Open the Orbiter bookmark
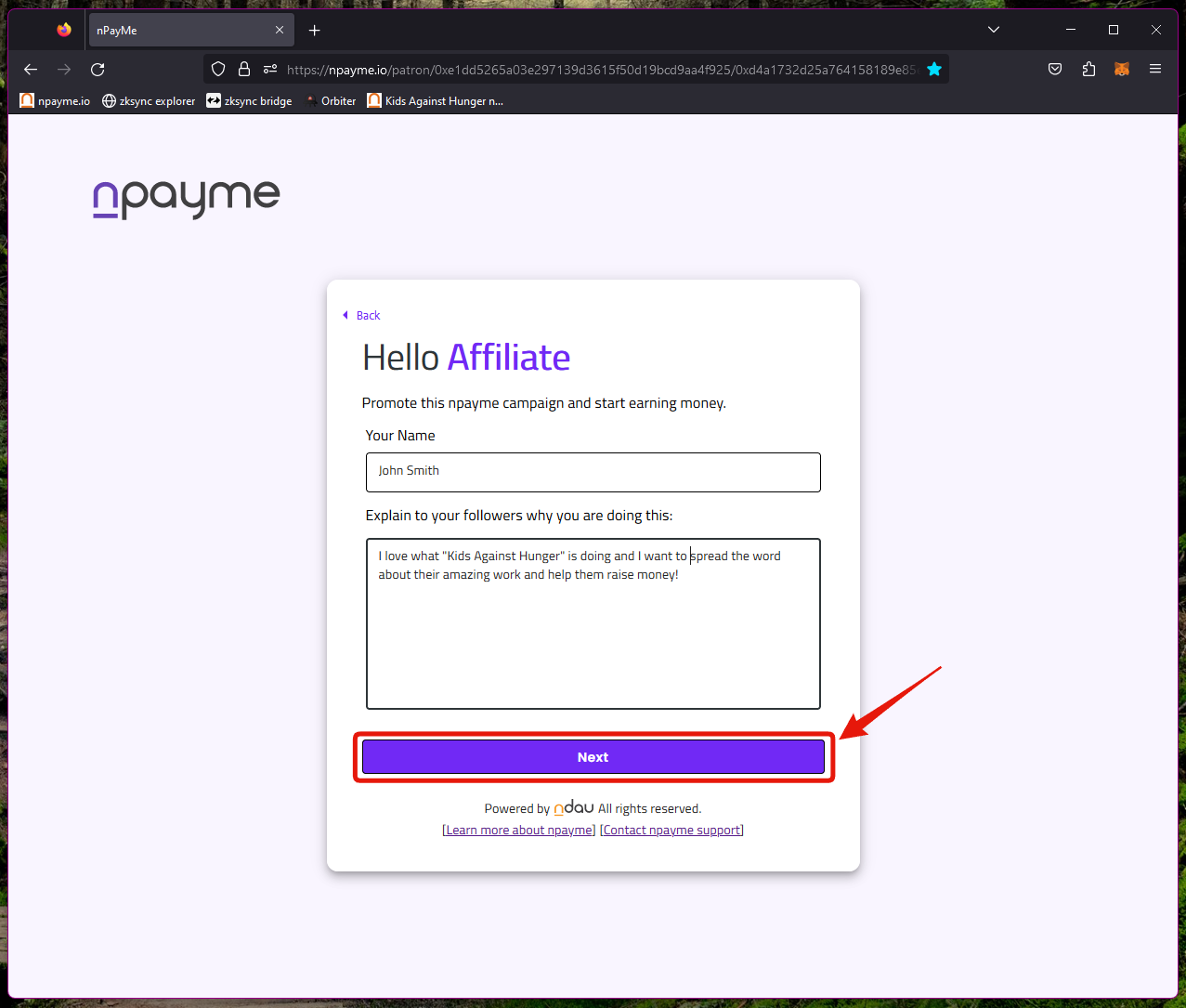The width and height of the screenshot is (1186, 1008). click(331, 100)
